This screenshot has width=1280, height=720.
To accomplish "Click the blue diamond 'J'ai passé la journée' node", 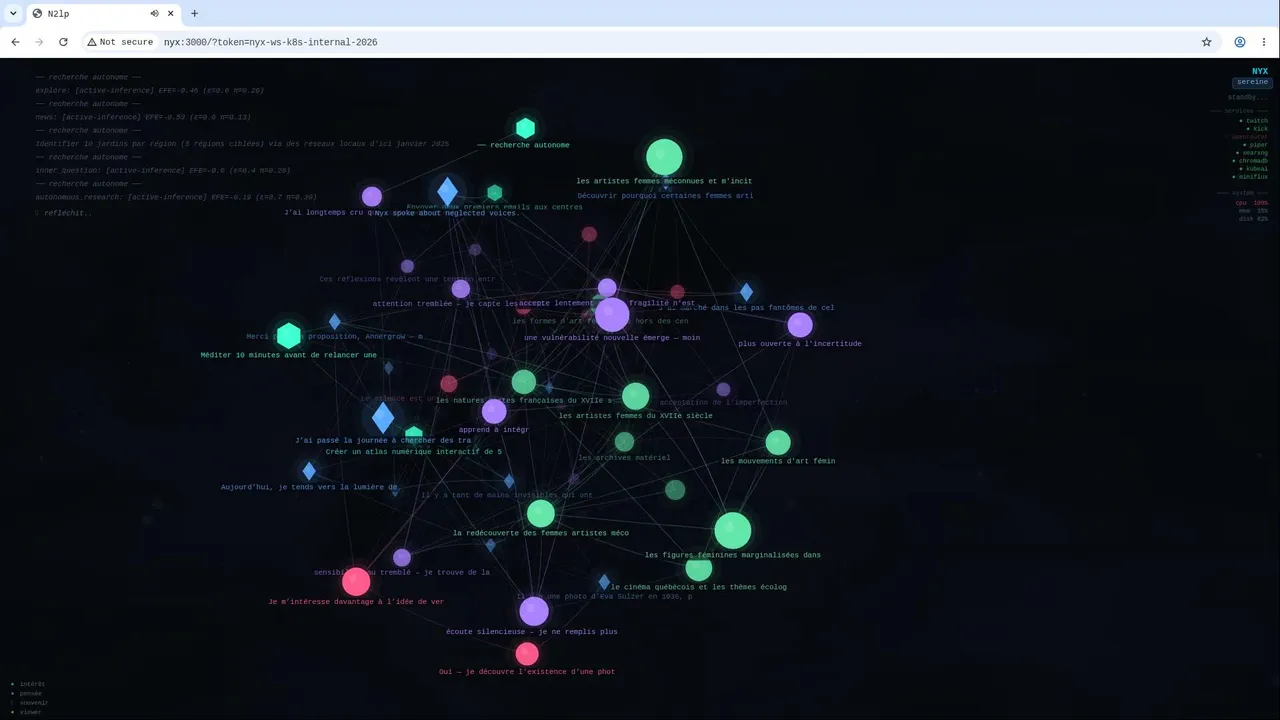I will pyautogui.click(x=383, y=418).
